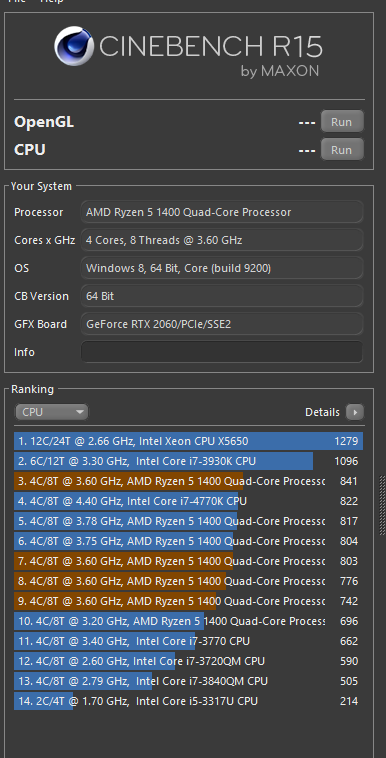Screen dimensions: 386x758
Task: Click the Cinebench sphere logo icon
Action: 74,46
